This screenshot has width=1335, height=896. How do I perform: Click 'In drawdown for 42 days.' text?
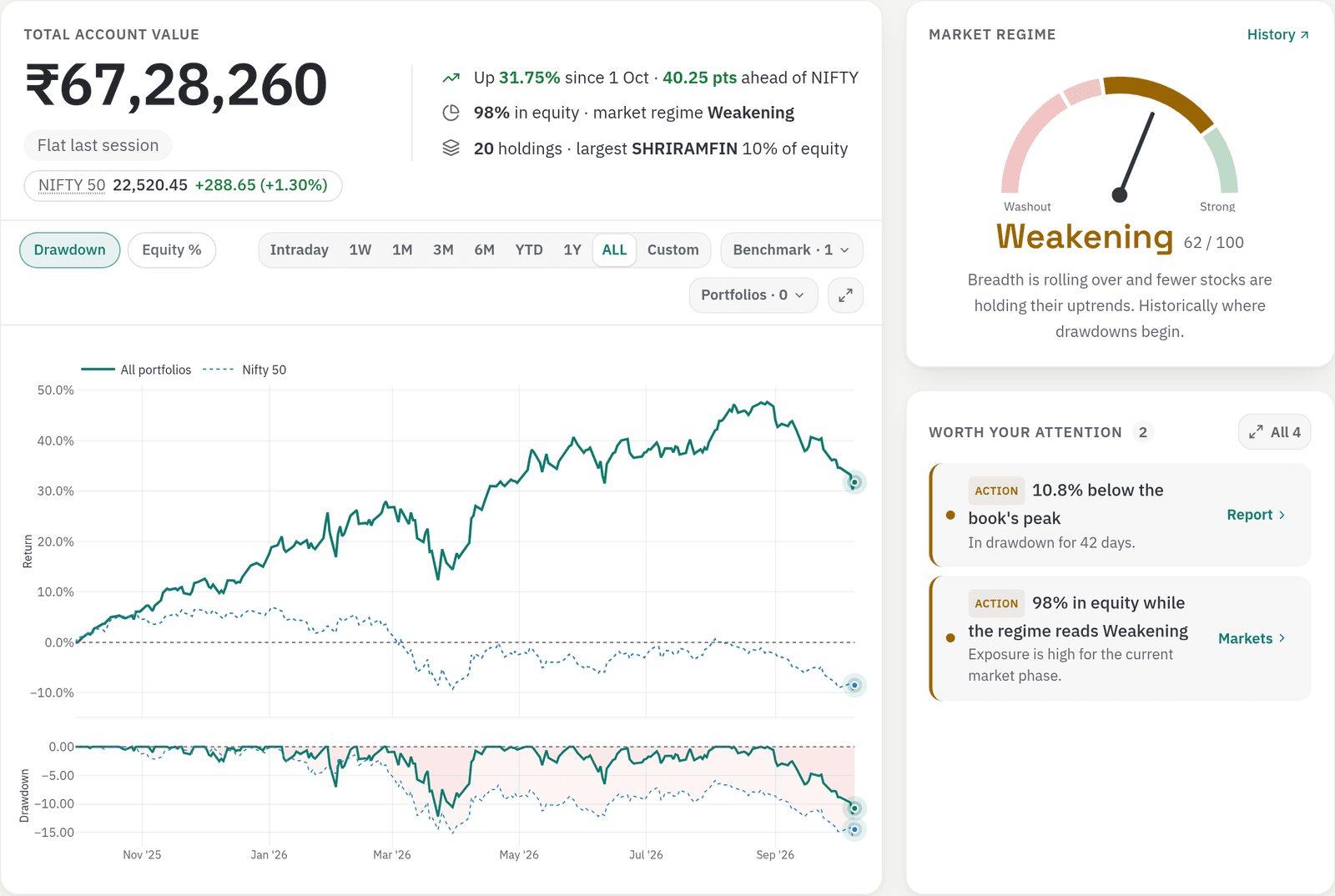pos(1051,542)
